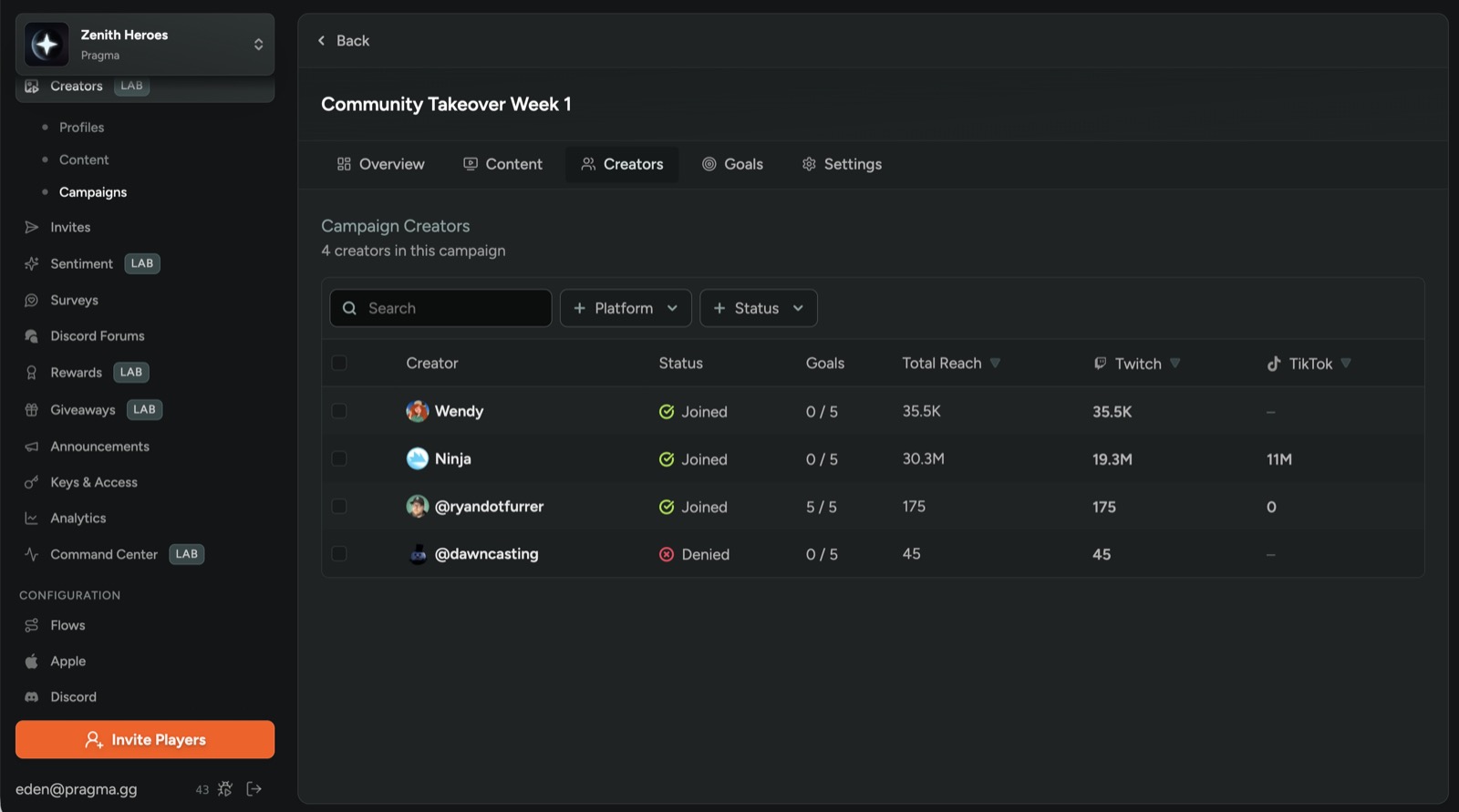This screenshot has width=1459, height=812.
Task: Click the 11M TikTok value
Action: tap(1279, 459)
